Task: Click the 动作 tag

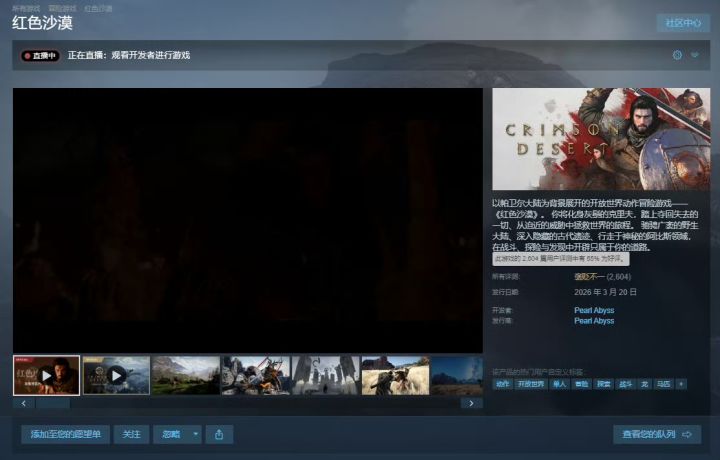Action: (x=502, y=384)
